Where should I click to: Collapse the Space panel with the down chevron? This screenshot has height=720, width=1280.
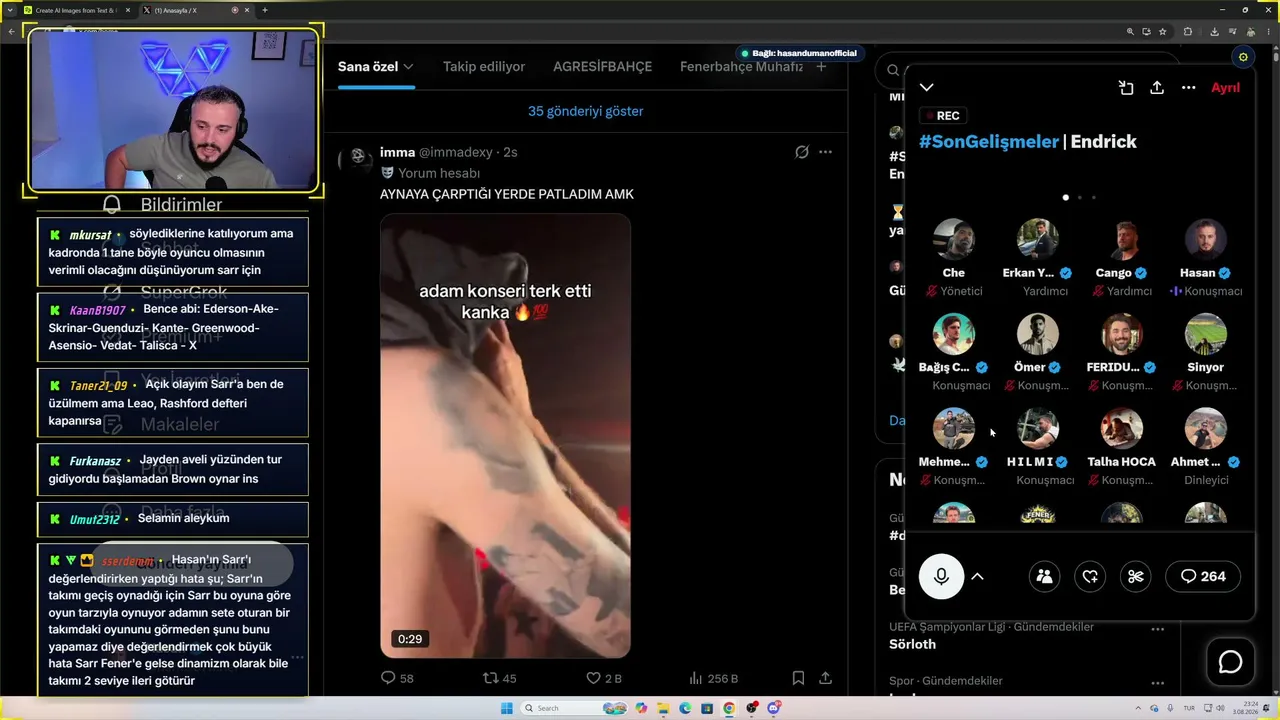tap(927, 88)
